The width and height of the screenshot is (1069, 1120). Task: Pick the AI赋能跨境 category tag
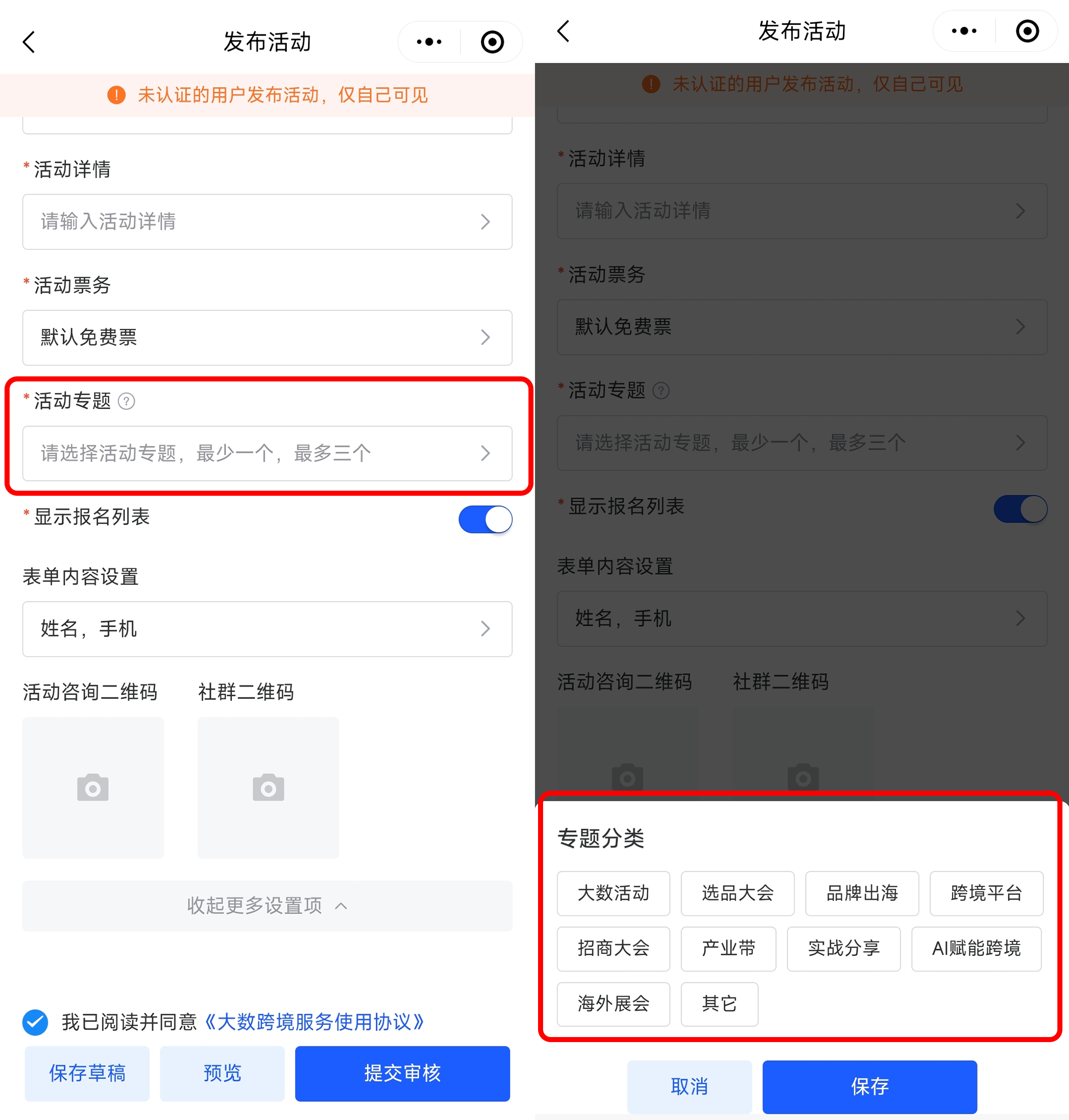coord(976,949)
